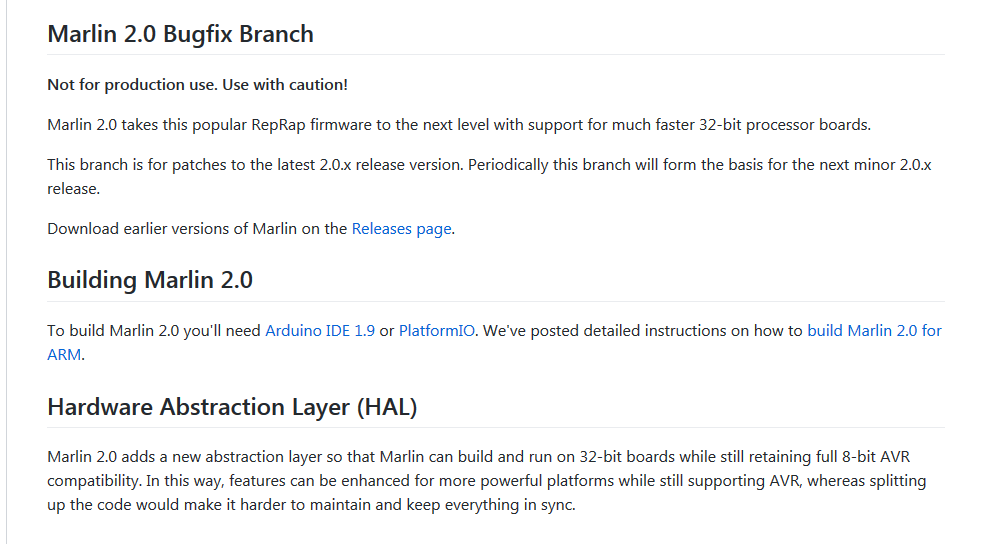Click the word RepRap in the intro paragraph

278,125
